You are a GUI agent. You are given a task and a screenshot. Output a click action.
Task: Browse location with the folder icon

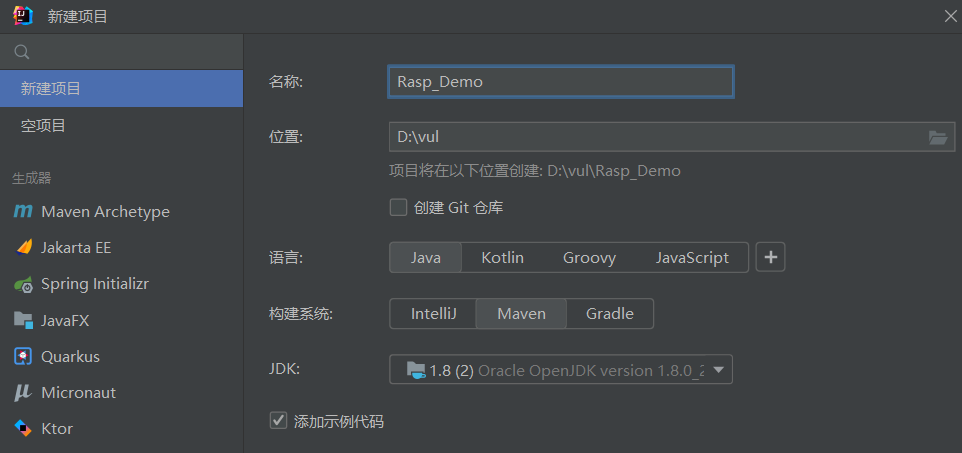click(x=937, y=137)
